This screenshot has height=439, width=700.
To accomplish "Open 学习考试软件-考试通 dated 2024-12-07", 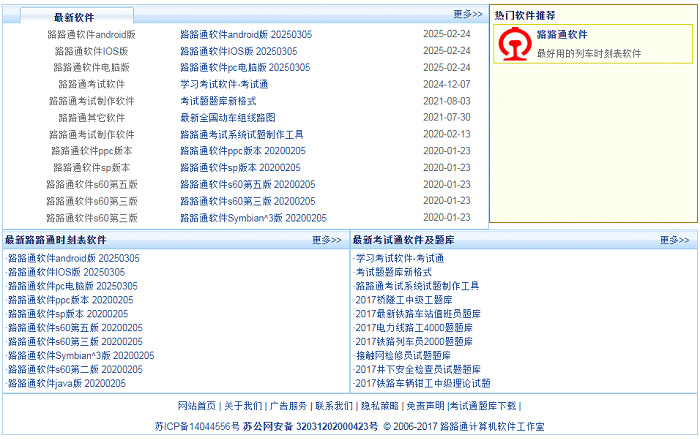I will point(224,84).
